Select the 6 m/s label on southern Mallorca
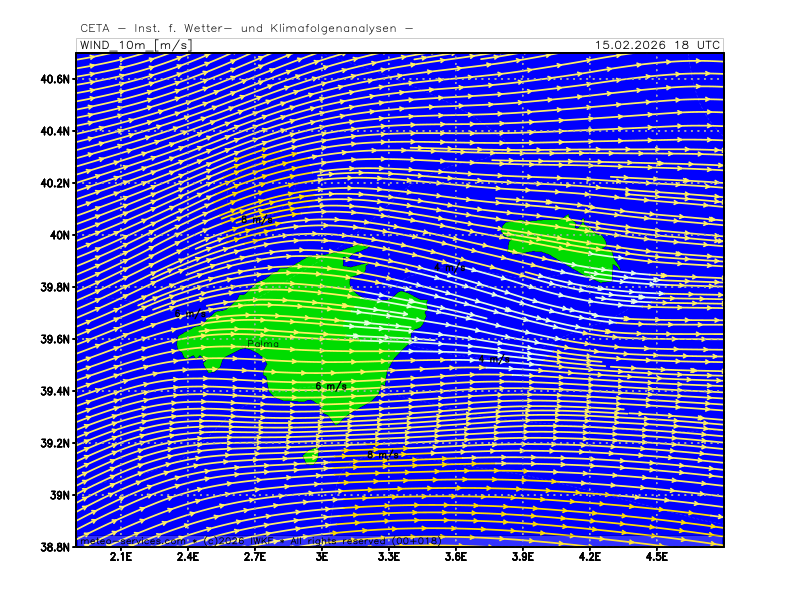Screen dimensions: 800x600 pos(331,386)
